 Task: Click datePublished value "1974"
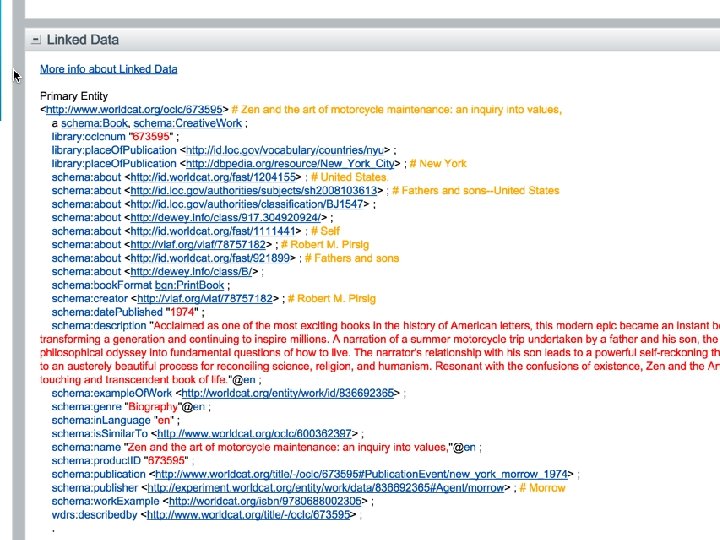(182, 312)
